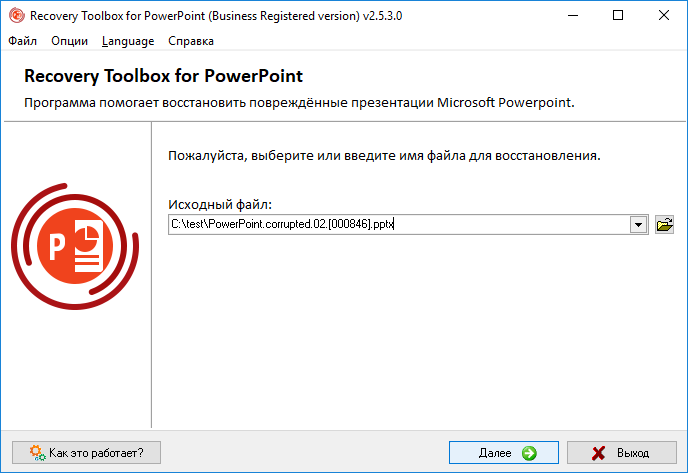Click the large PowerPoint recovery logo
The image size is (688, 473).
[75, 247]
